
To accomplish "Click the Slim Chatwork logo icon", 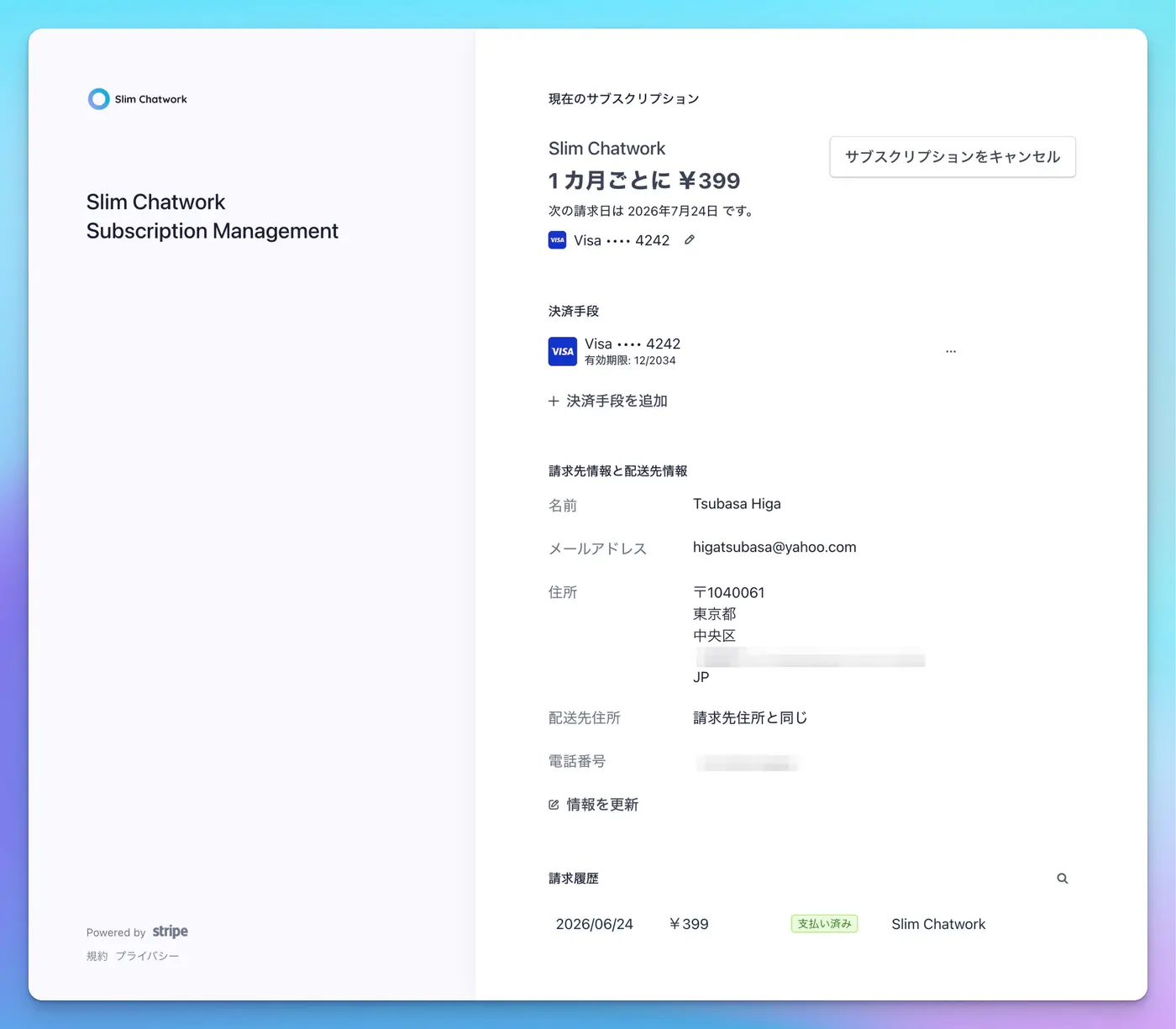I will [98, 99].
